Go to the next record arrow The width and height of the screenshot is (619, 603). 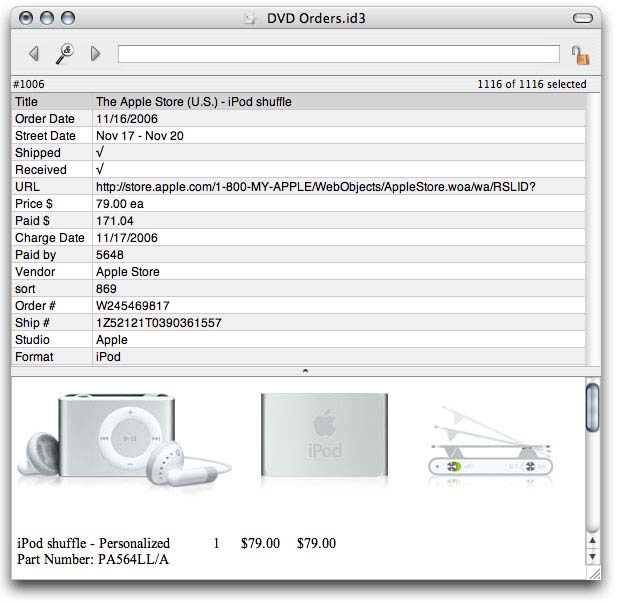[x=95, y=53]
